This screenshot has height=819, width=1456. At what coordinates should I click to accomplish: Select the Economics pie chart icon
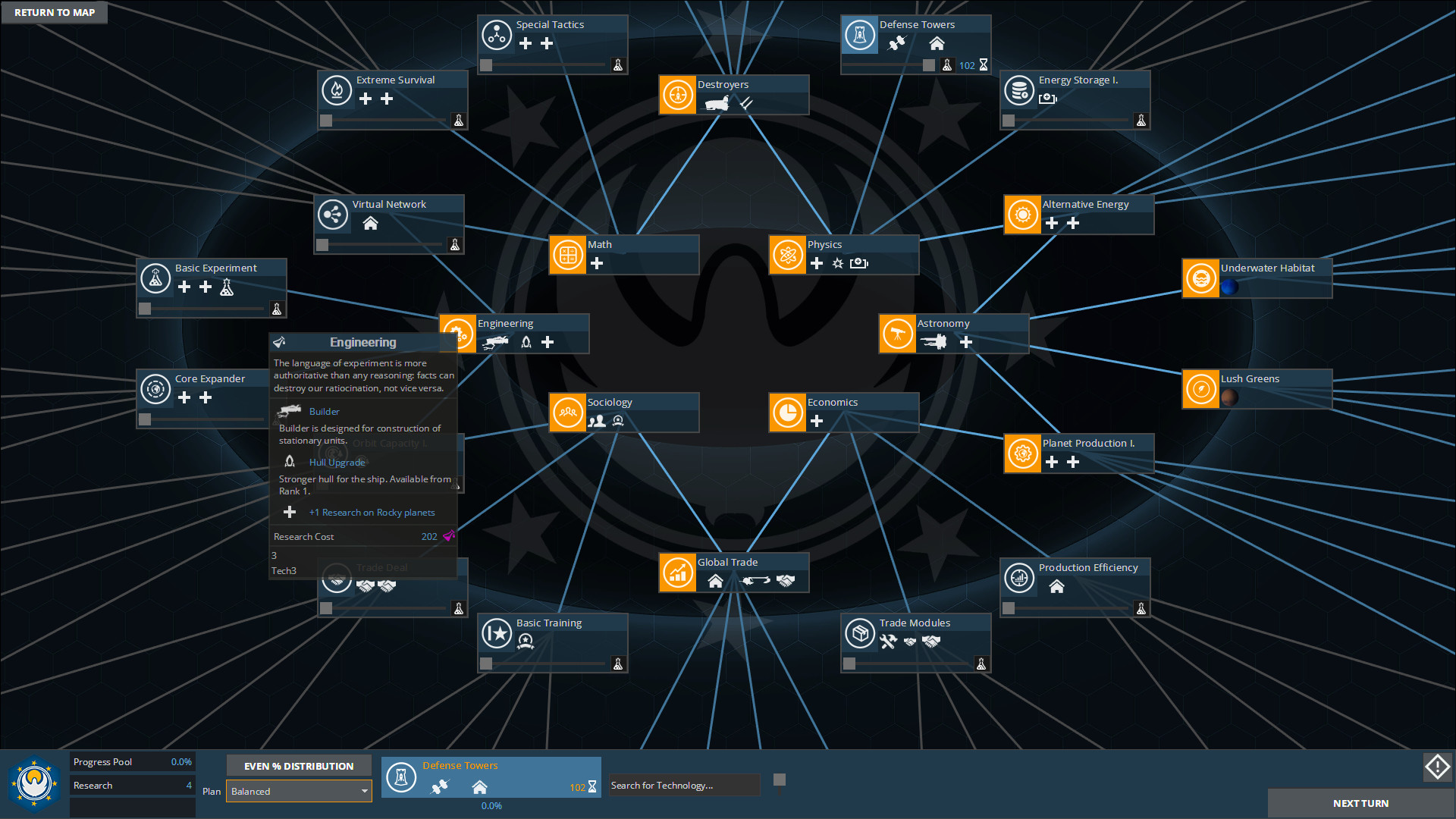click(787, 413)
